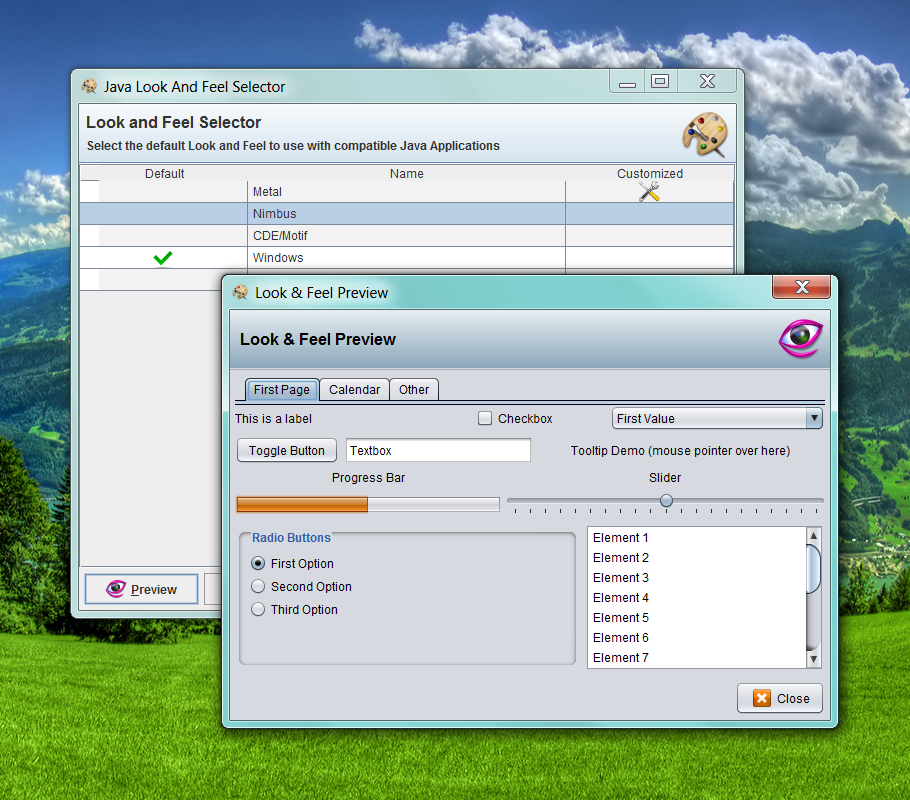910x800 pixels.
Task: Click the crossed tools icon in Metal row
Action: [649, 192]
